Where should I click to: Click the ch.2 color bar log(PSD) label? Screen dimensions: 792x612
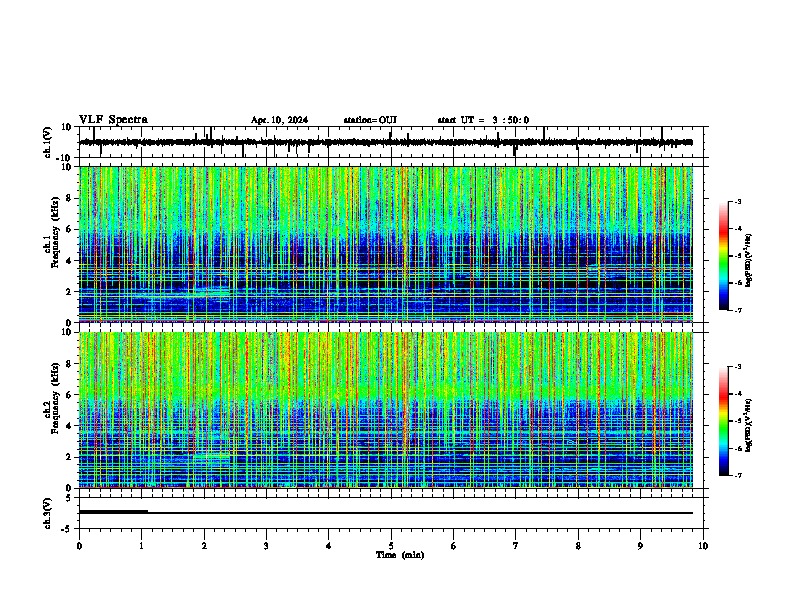click(748, 426)
